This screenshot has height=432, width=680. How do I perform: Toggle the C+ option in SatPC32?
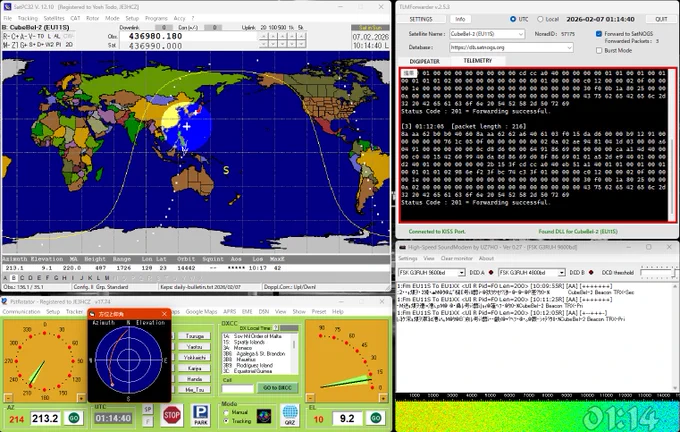click(15, 36)
